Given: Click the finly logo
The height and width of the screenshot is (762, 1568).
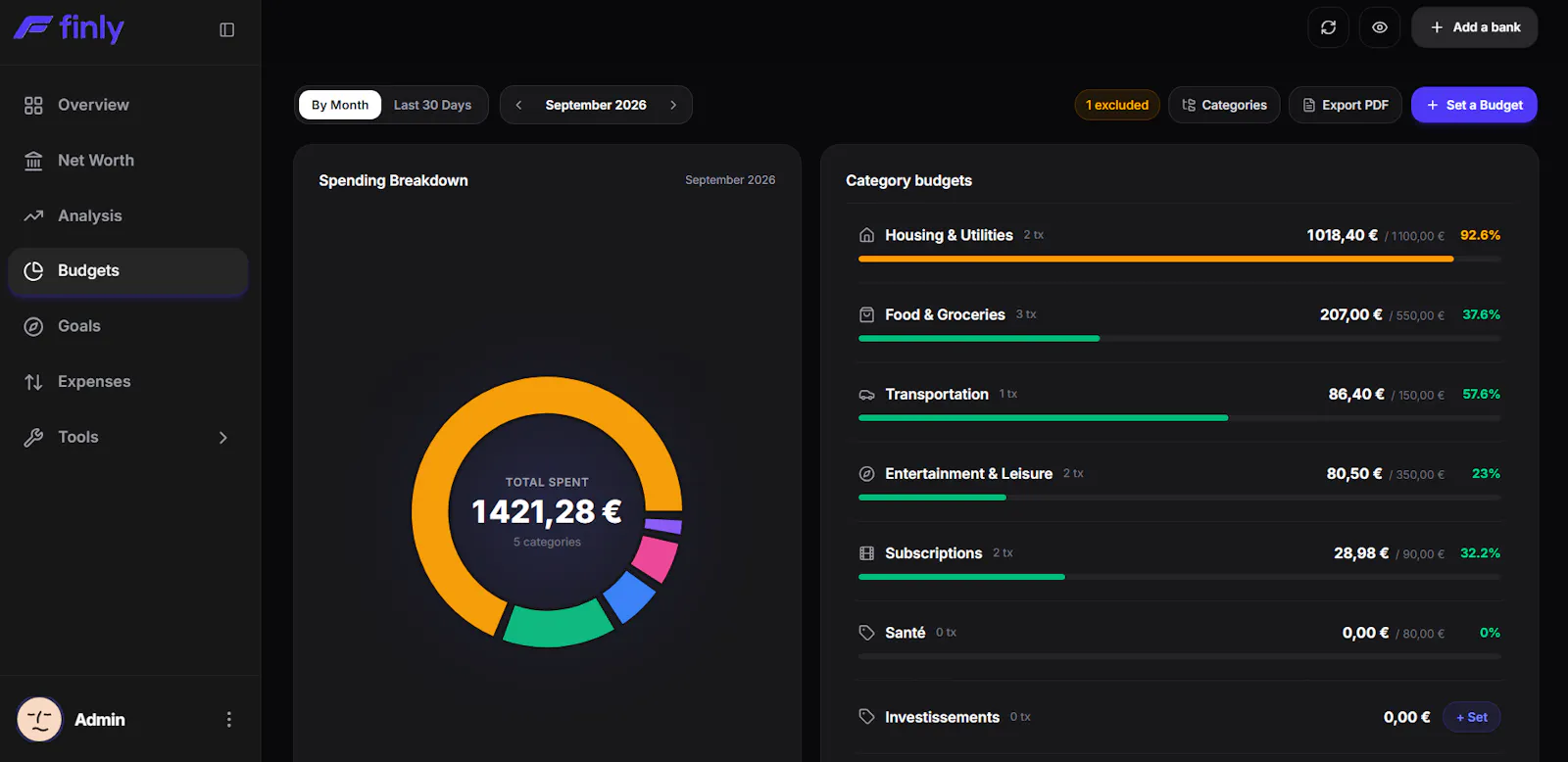Looking at the screenshot, I should pos(69,28).
